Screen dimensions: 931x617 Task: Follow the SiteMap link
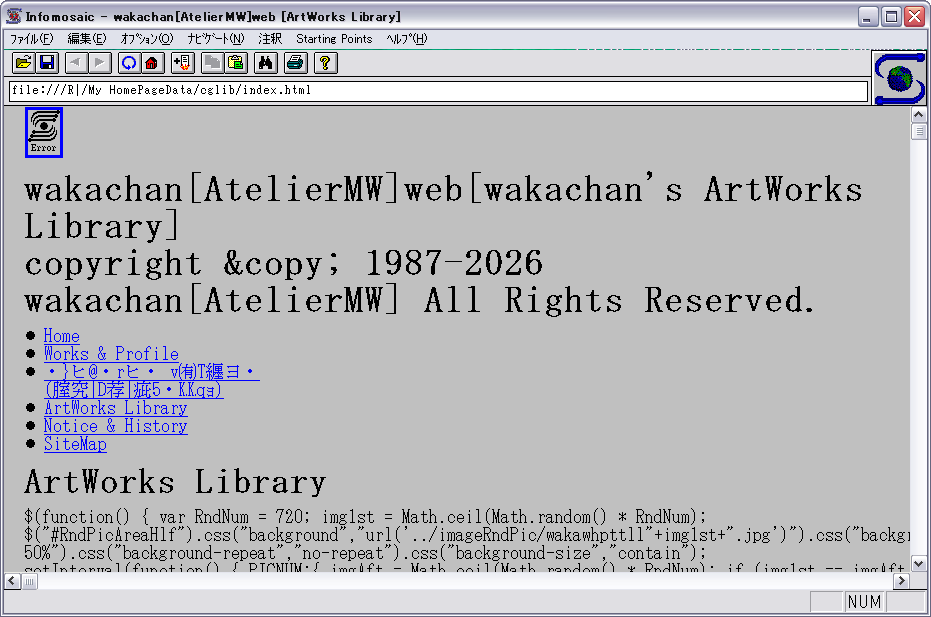[75, 444]
